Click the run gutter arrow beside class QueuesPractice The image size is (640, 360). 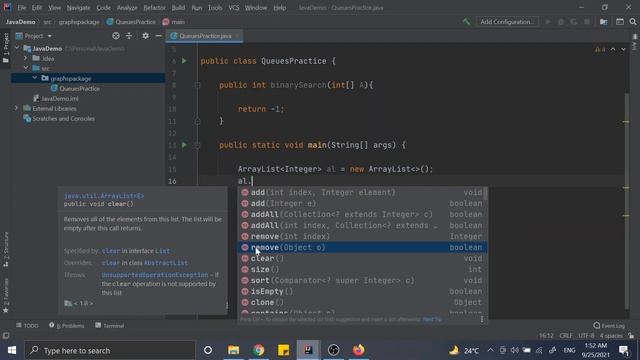184,61
